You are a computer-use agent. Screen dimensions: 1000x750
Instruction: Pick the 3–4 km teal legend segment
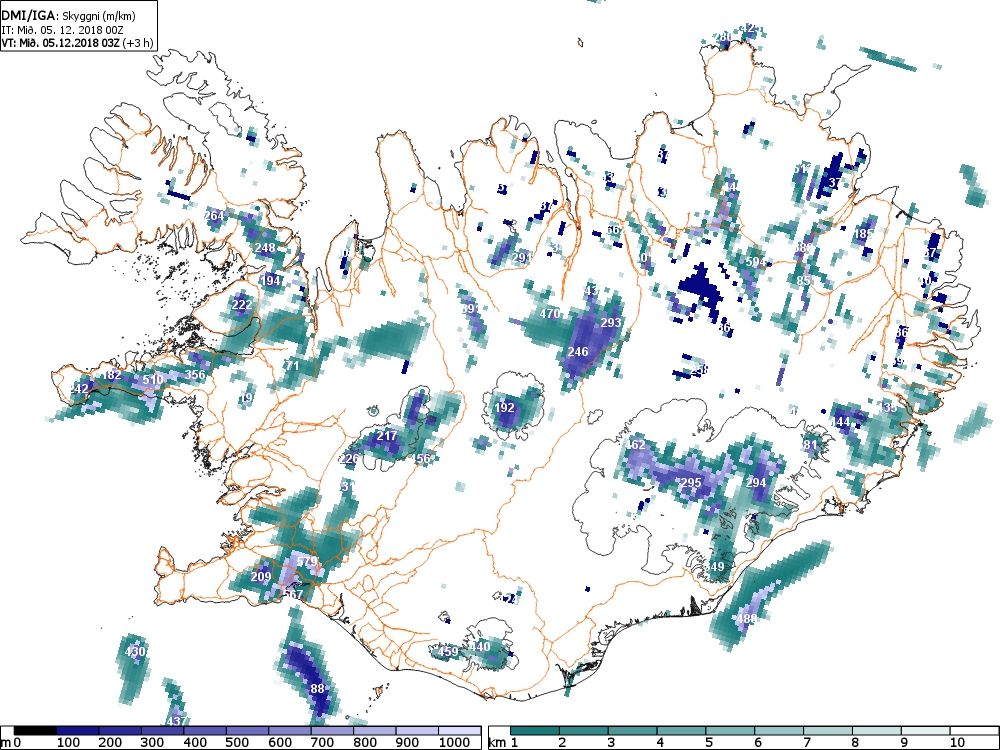tap(633, 731)
